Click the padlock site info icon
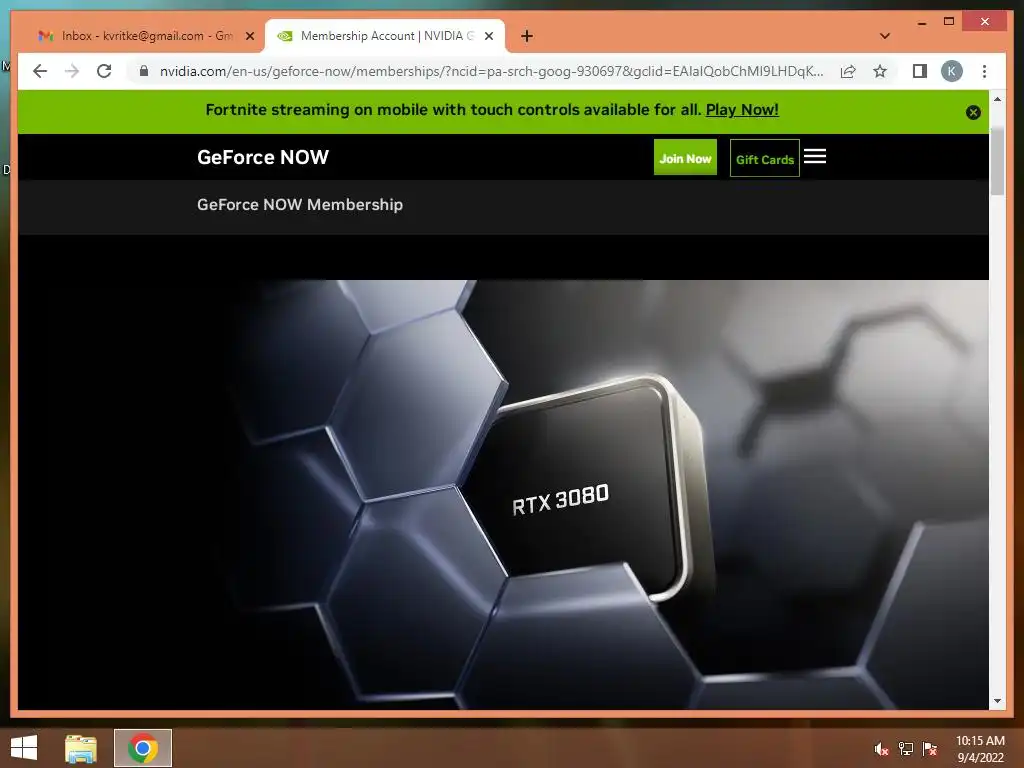Viewport: 1024px width, 768px height. [x=144, y=71]
